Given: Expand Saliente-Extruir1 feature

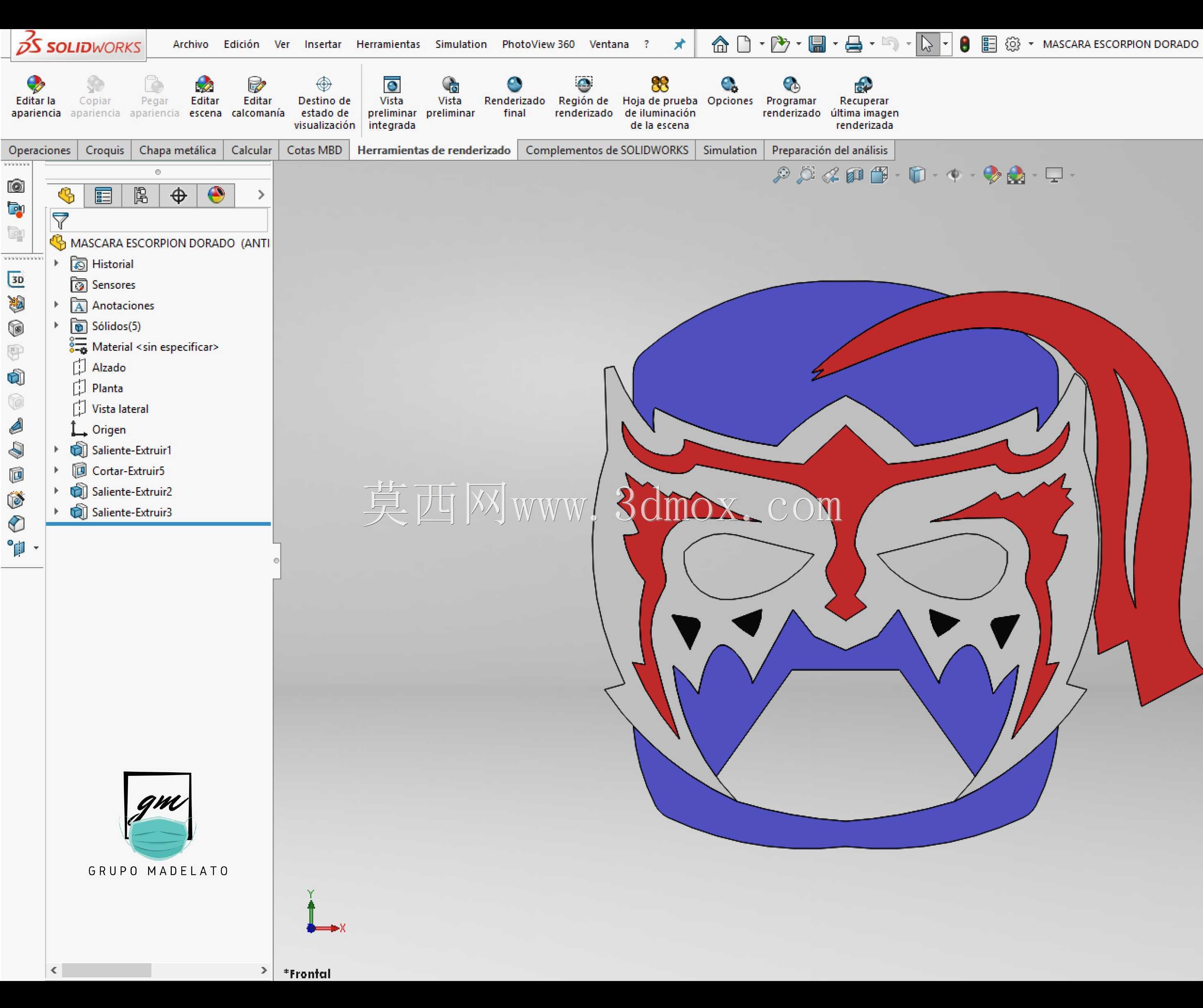Looking at the screenshot, I should pyautogui.click(x=56, y=449).
